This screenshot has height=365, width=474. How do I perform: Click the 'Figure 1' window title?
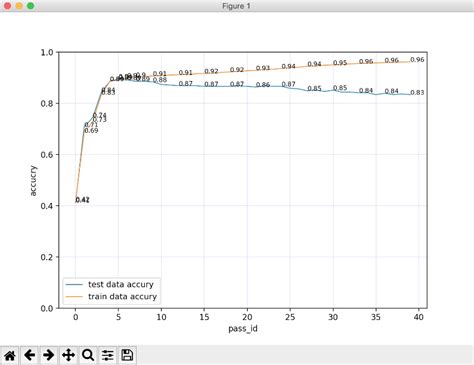236,6
